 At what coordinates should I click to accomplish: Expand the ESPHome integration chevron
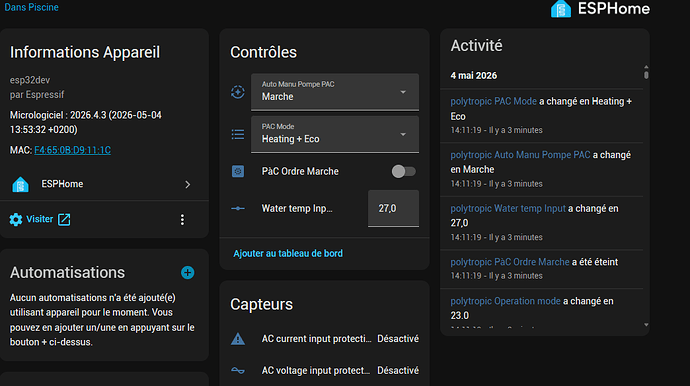pos(187,184)
